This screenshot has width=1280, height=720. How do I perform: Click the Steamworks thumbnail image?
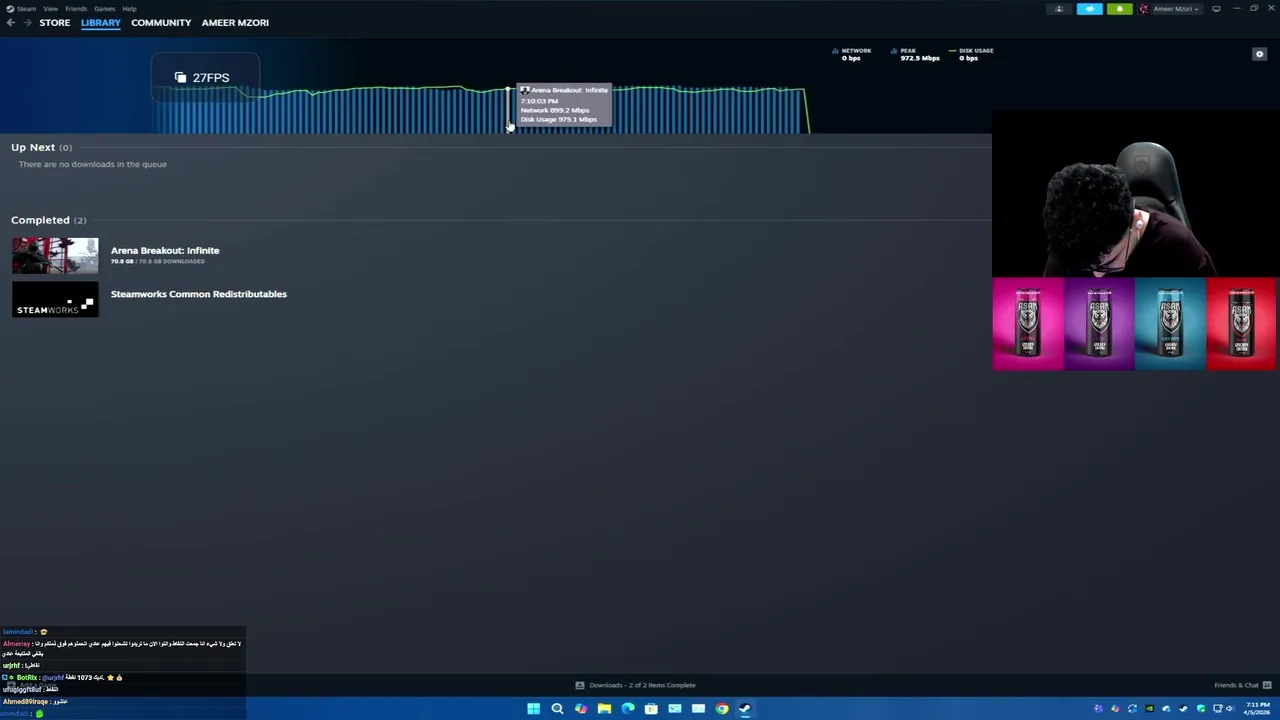(55, 299)
